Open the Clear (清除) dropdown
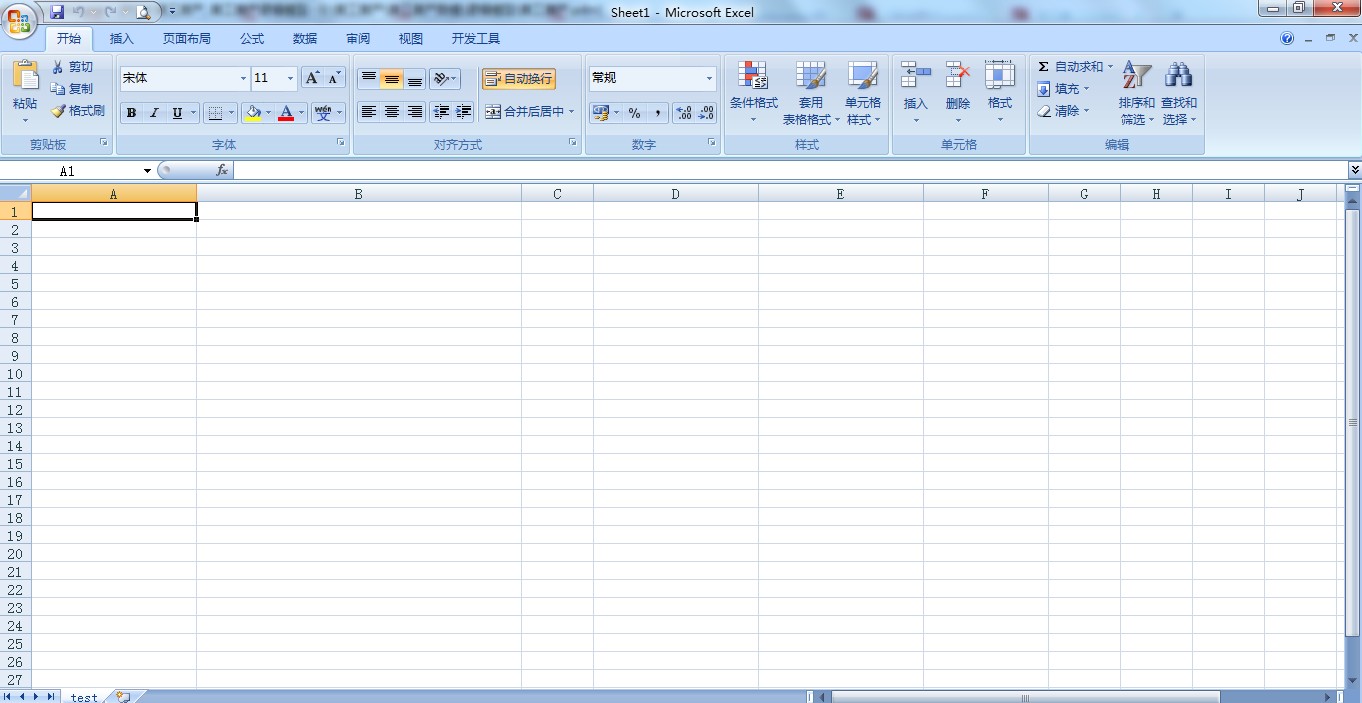 point(1064,111)
